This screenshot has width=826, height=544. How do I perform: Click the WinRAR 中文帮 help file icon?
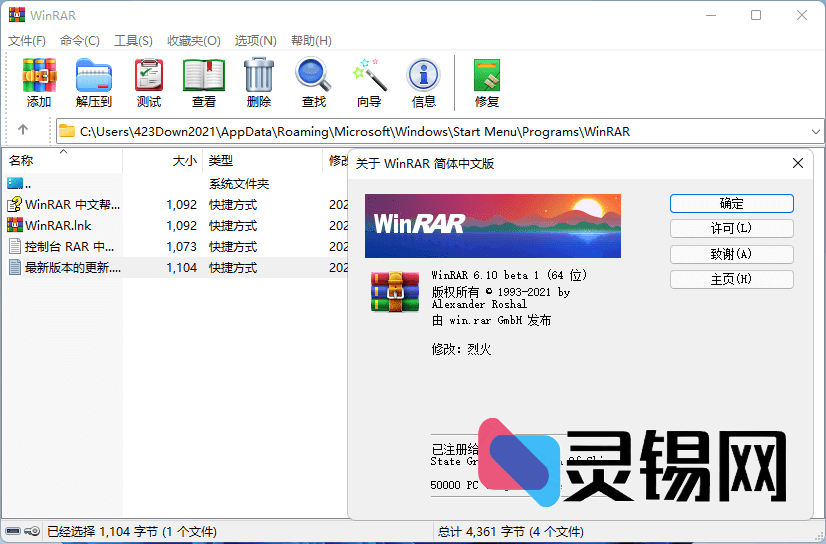(15, 204)
